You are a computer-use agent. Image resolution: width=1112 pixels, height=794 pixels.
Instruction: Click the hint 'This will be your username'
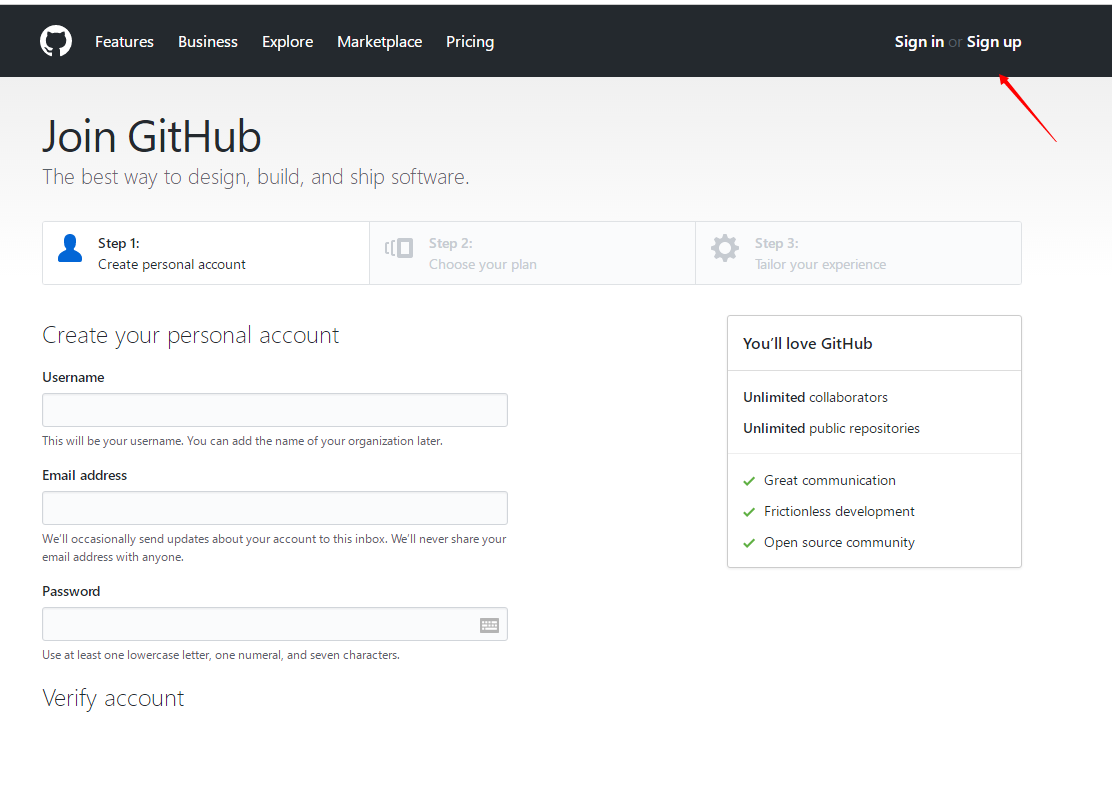tap(243, 441)
